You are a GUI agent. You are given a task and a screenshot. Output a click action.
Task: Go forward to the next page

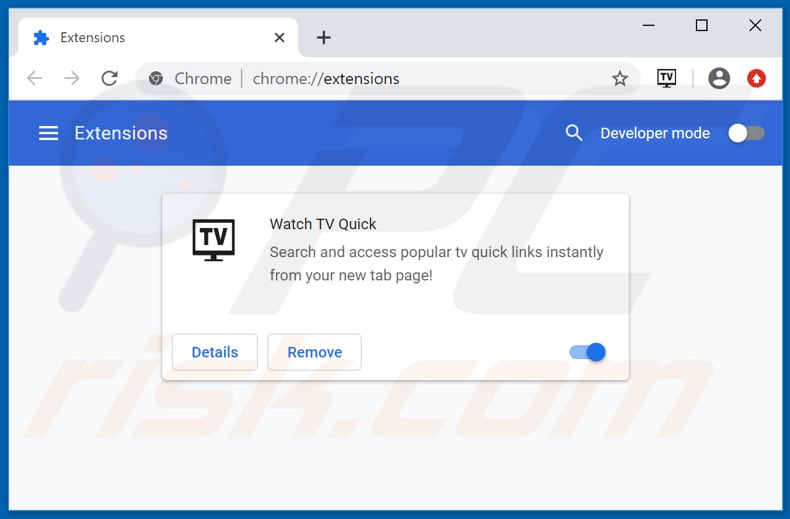click(72, 78)
